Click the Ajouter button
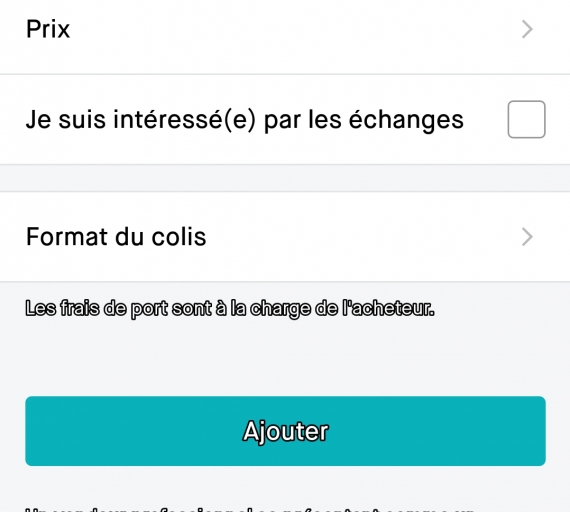The image size is (570, 512). (x=285, y=431)
